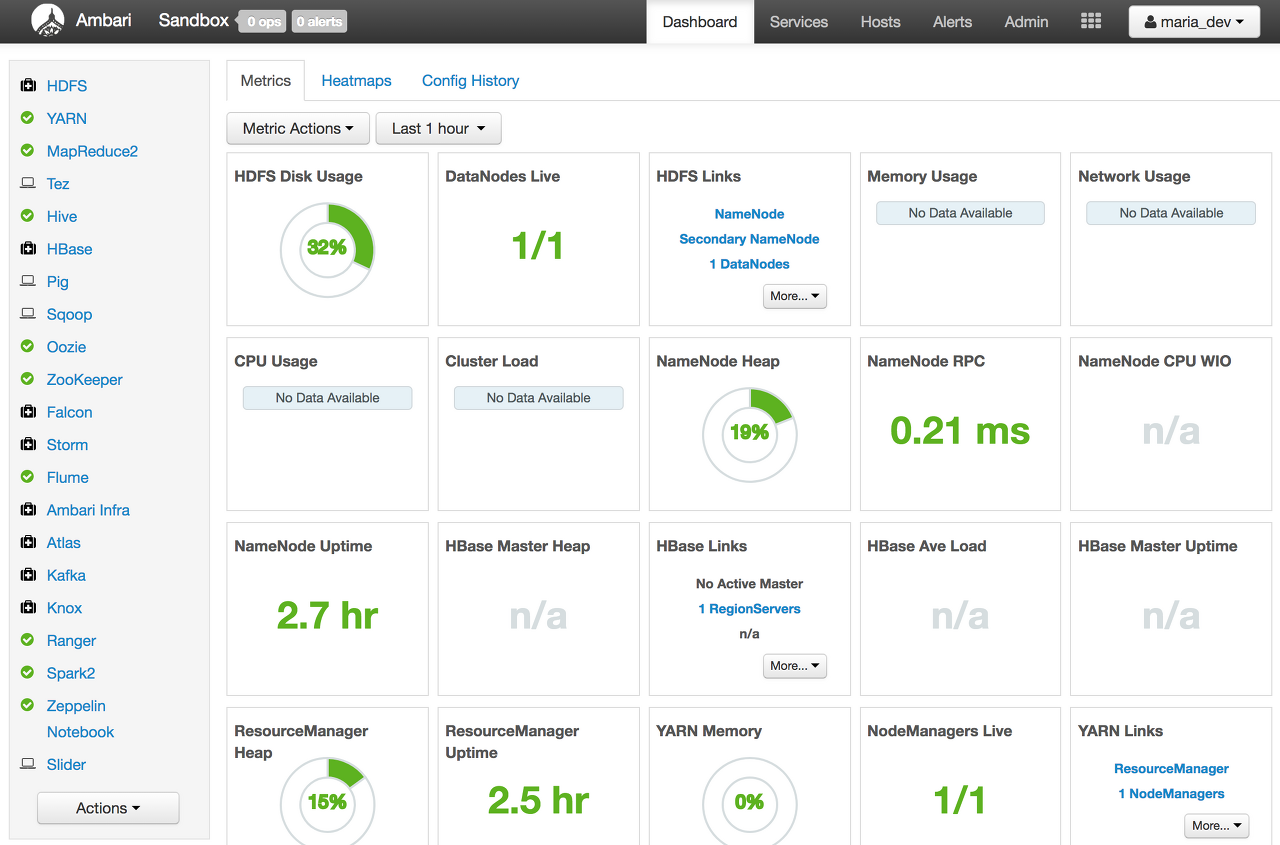This screenshot has height=845, width=1280.
Task: Click the Sandbox cluster name
Action: pyautogui.click(x=194, y=20)
